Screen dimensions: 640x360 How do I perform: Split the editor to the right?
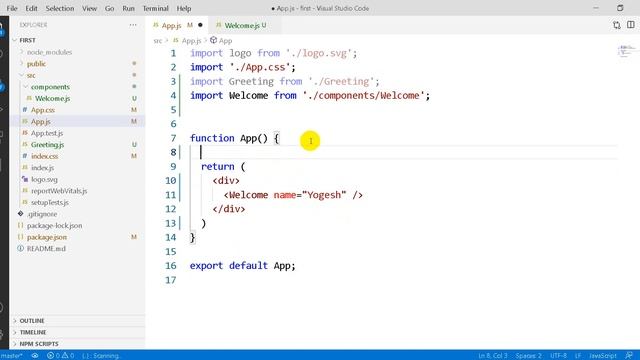tap(631, 25)
